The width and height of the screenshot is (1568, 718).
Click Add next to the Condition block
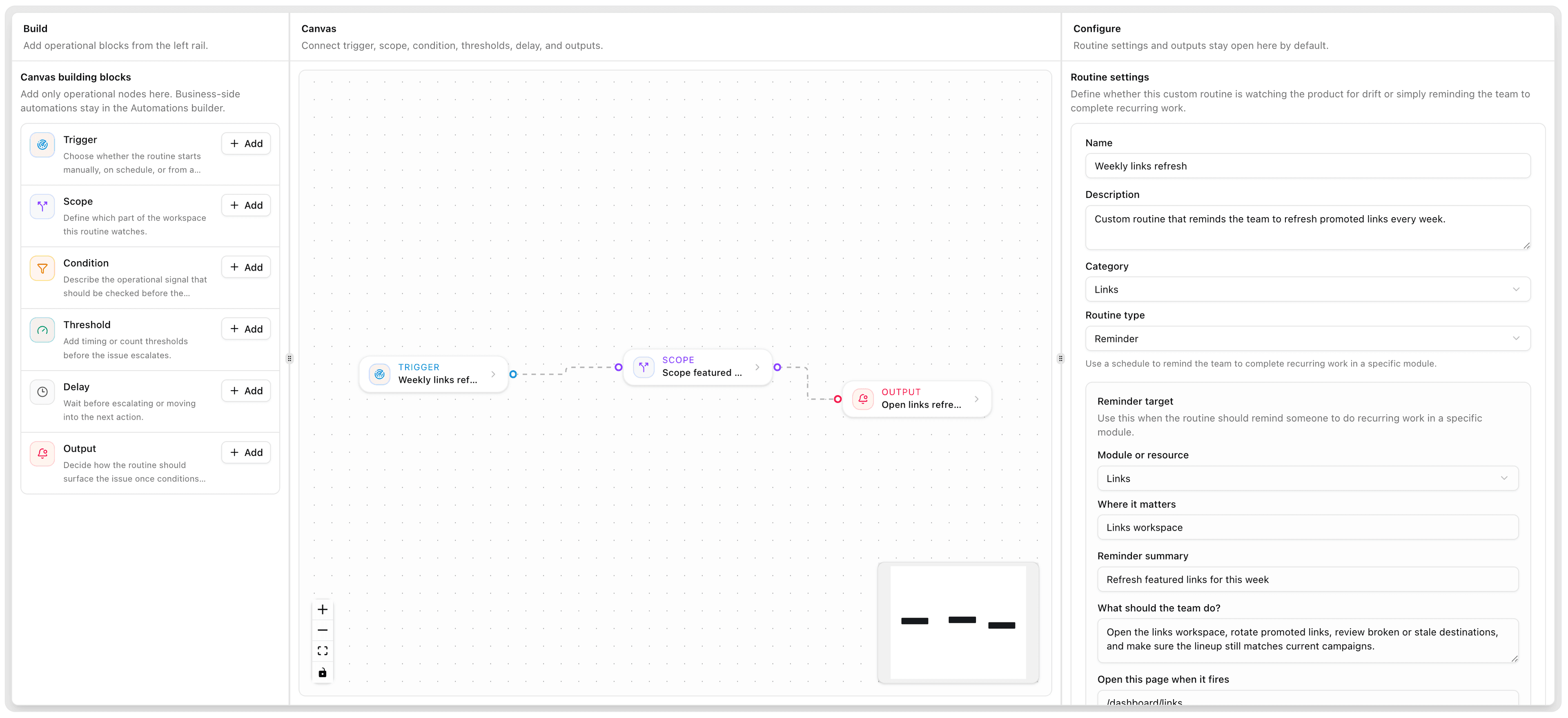(245, 267)
